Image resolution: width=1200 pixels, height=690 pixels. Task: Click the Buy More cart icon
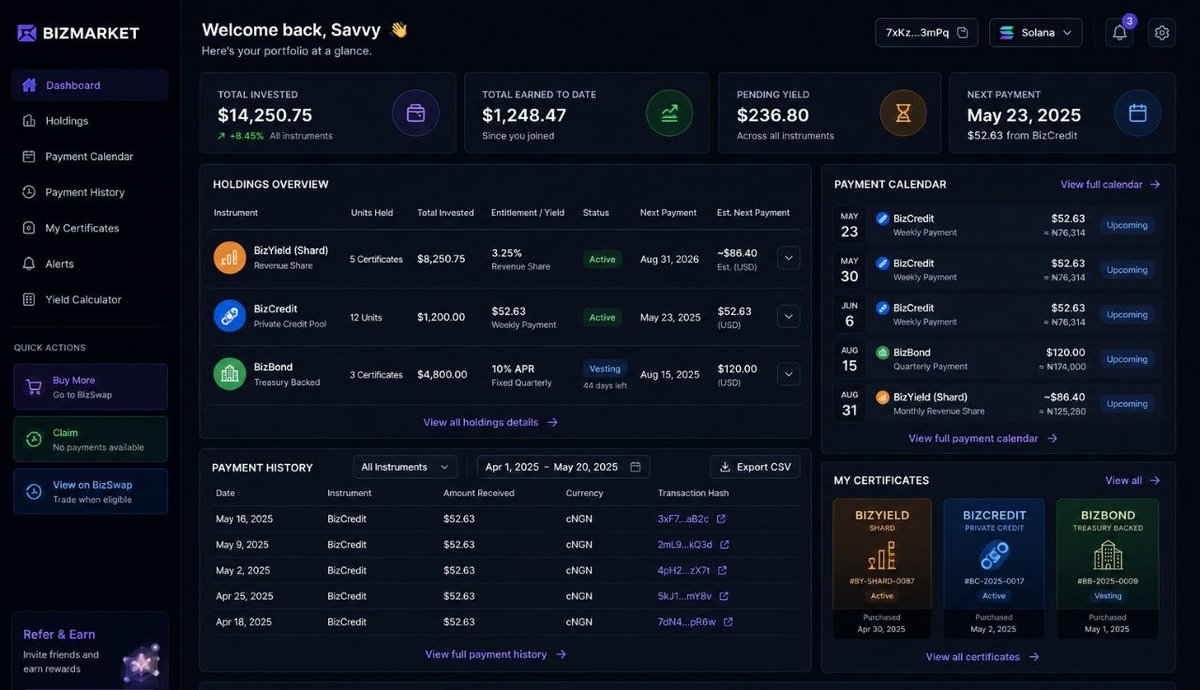pos(33,387)
